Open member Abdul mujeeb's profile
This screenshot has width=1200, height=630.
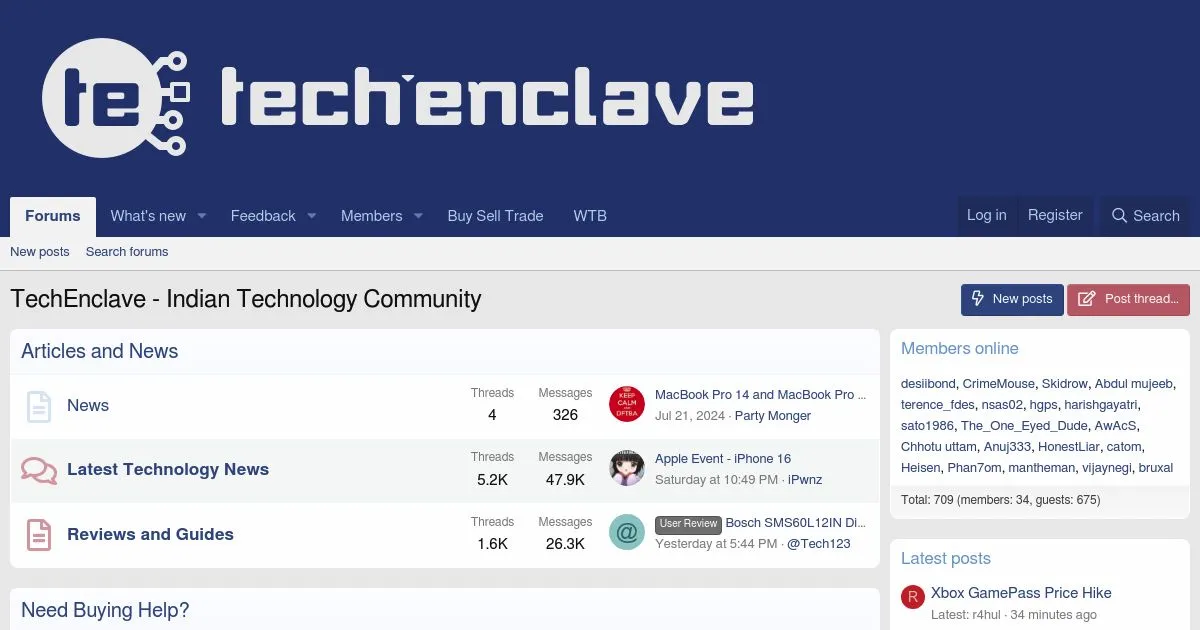pos(1134,384)
